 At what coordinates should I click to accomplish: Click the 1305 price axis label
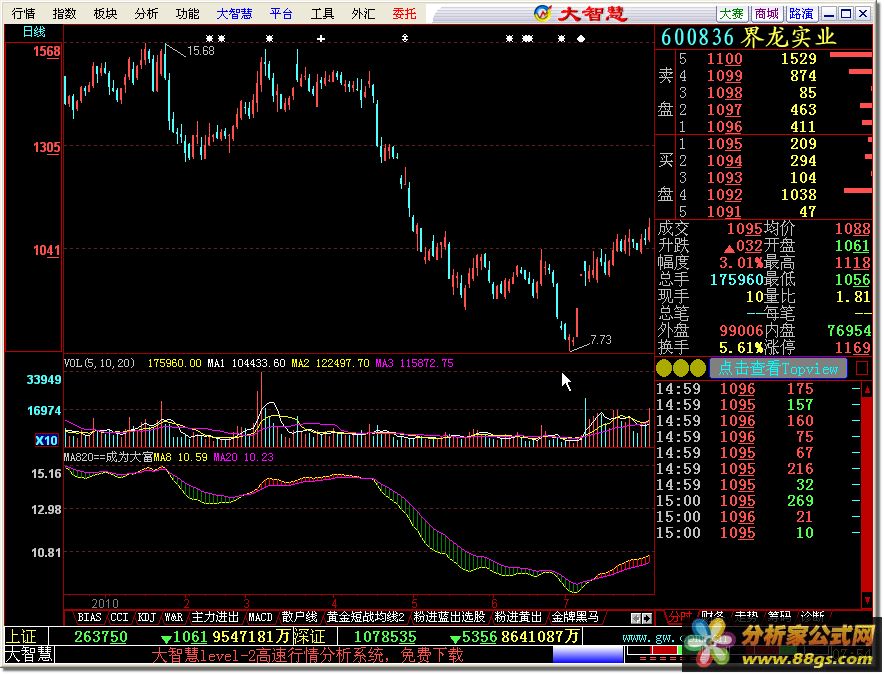tap(46, 148)
